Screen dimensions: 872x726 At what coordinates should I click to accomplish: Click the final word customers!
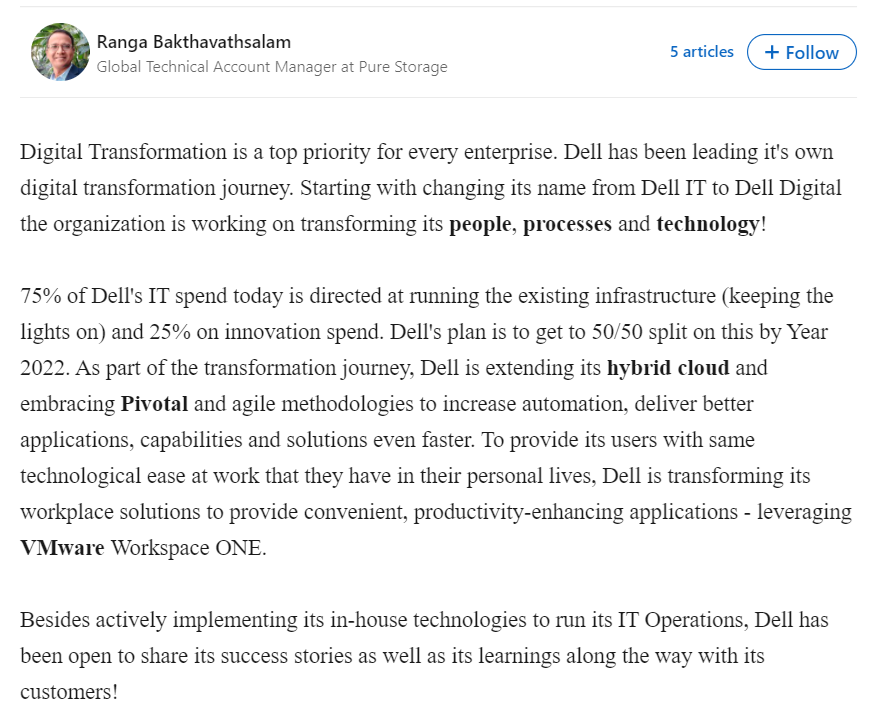point(69,692)
